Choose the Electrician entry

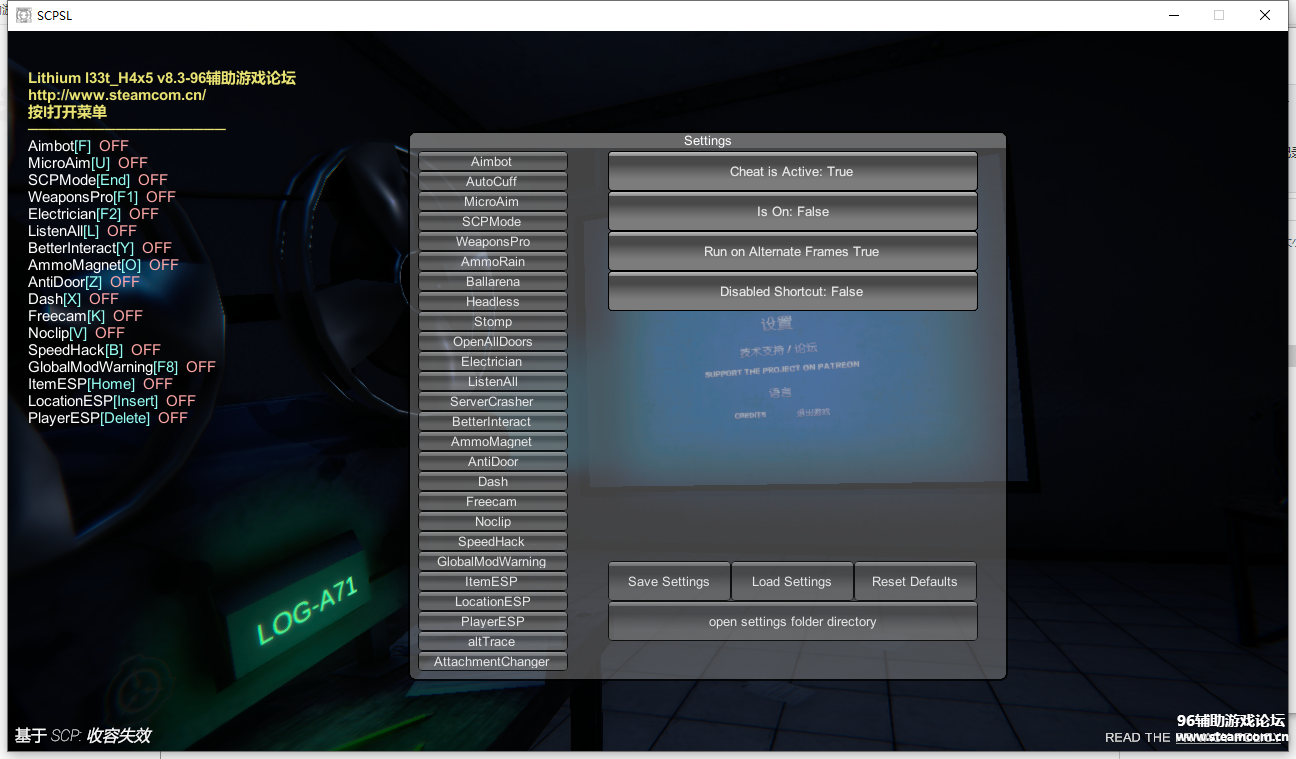492,362
